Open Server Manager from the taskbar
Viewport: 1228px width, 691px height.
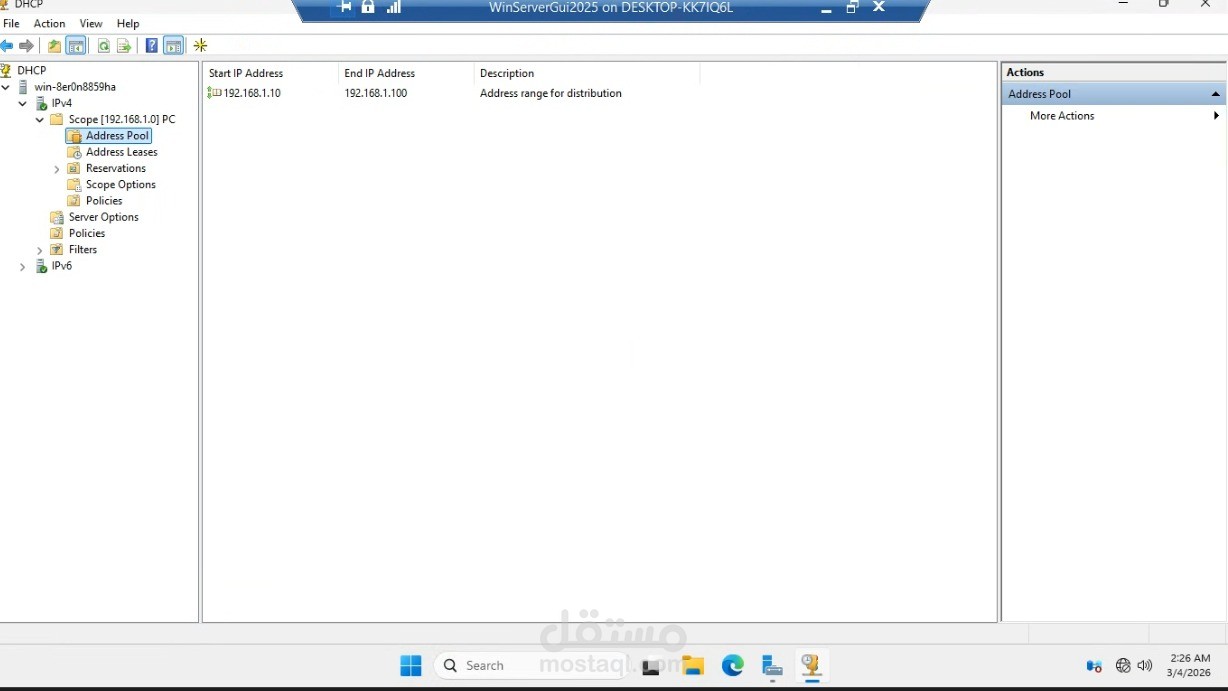point(772,666)
